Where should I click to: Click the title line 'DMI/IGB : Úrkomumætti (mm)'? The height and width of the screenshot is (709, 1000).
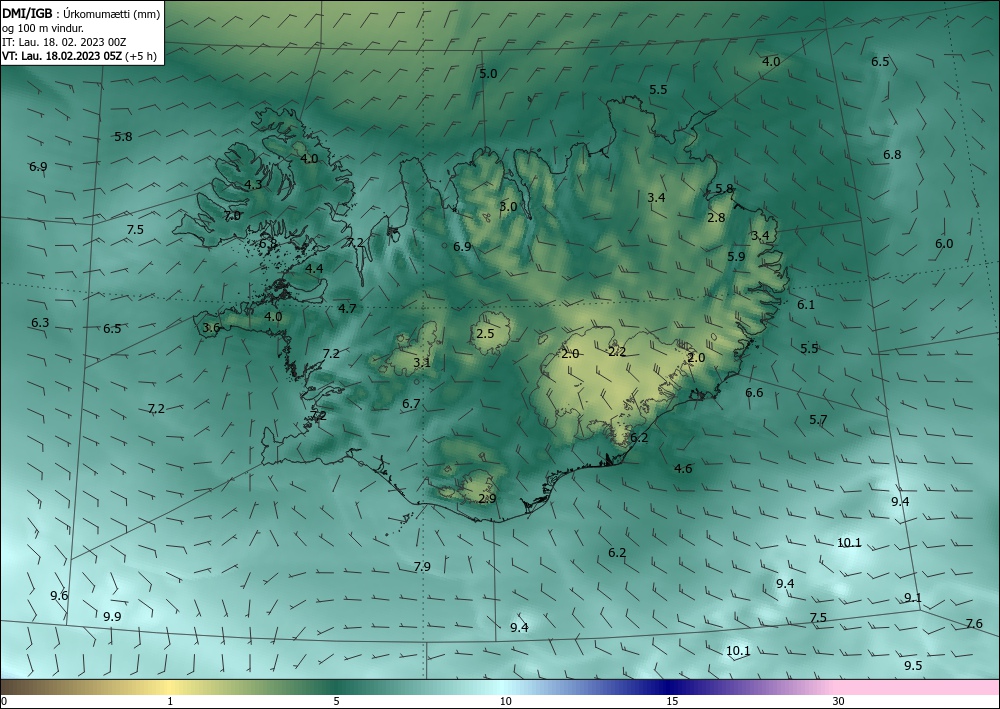coord(81,14)
